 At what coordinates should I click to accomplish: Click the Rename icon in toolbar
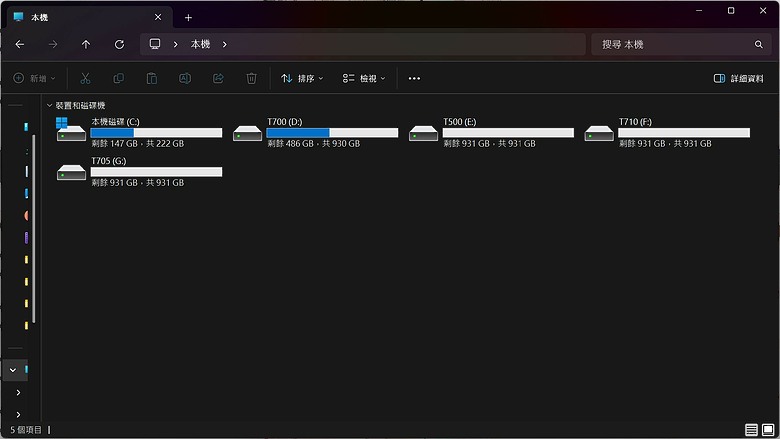185,79
